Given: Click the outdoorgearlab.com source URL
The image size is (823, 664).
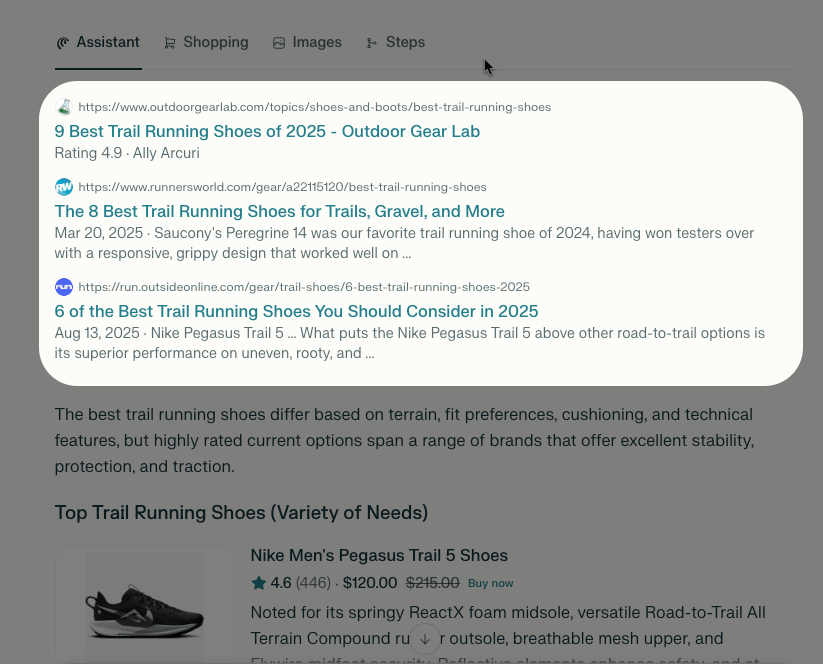Looking at the screenshot, I should (314, 107).
